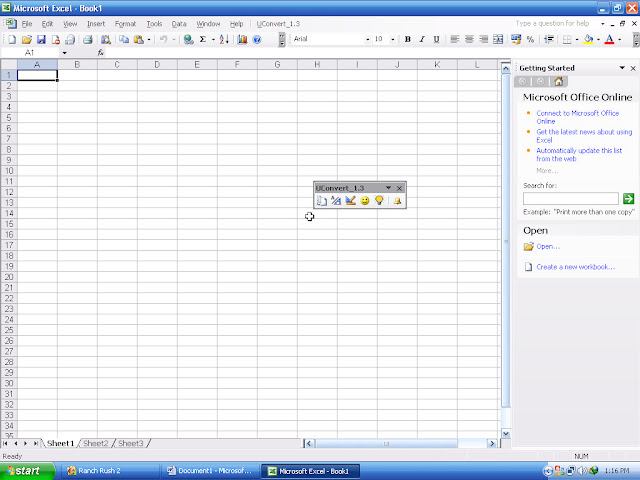Click the bell icon in UConvert toolbar
This screenshot has height=480, width=640.
[x=398, y=200]
